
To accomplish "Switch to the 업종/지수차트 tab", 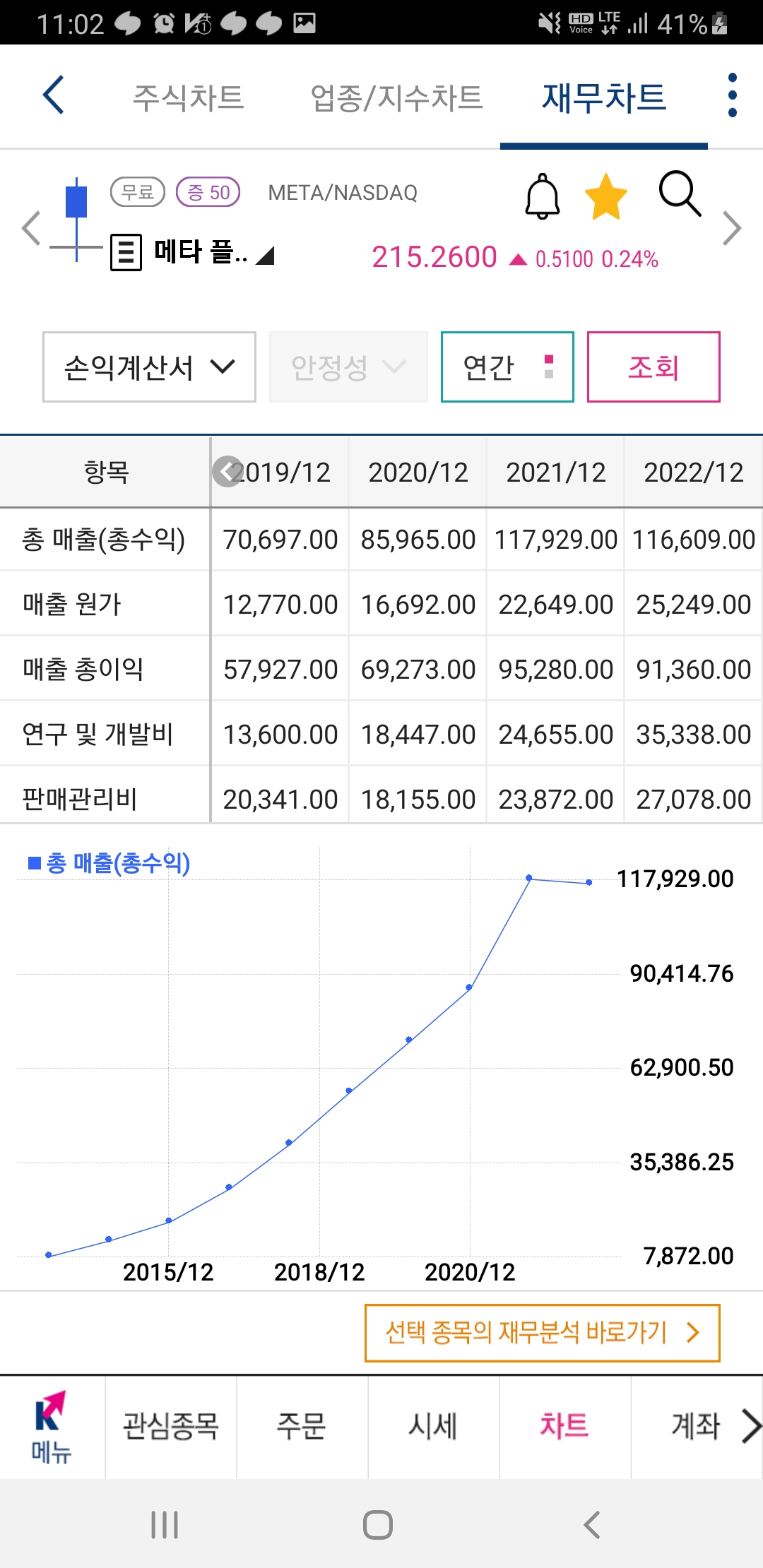I will 396,97.
